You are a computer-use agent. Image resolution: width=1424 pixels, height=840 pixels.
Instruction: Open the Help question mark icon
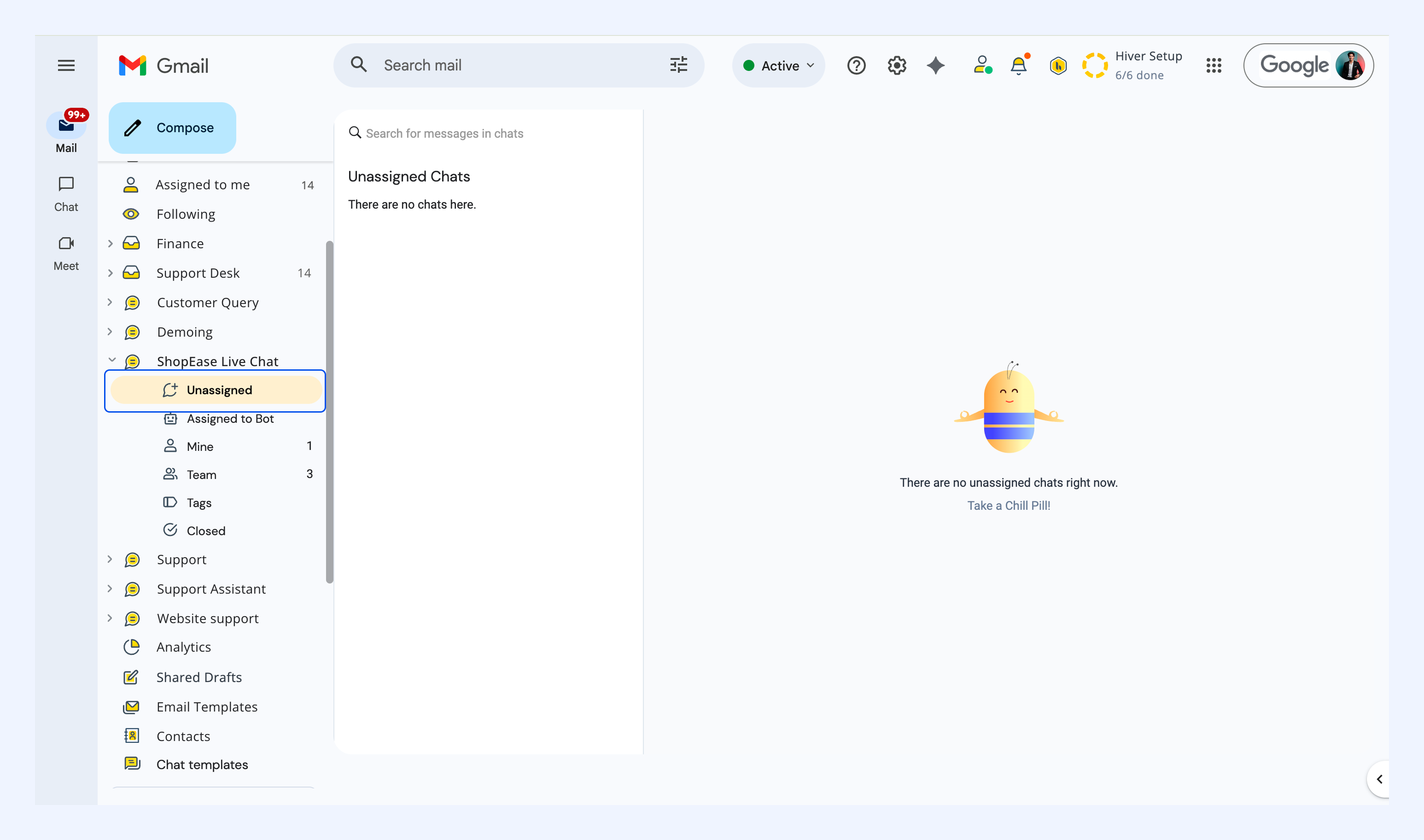click(x=856, y=66)
